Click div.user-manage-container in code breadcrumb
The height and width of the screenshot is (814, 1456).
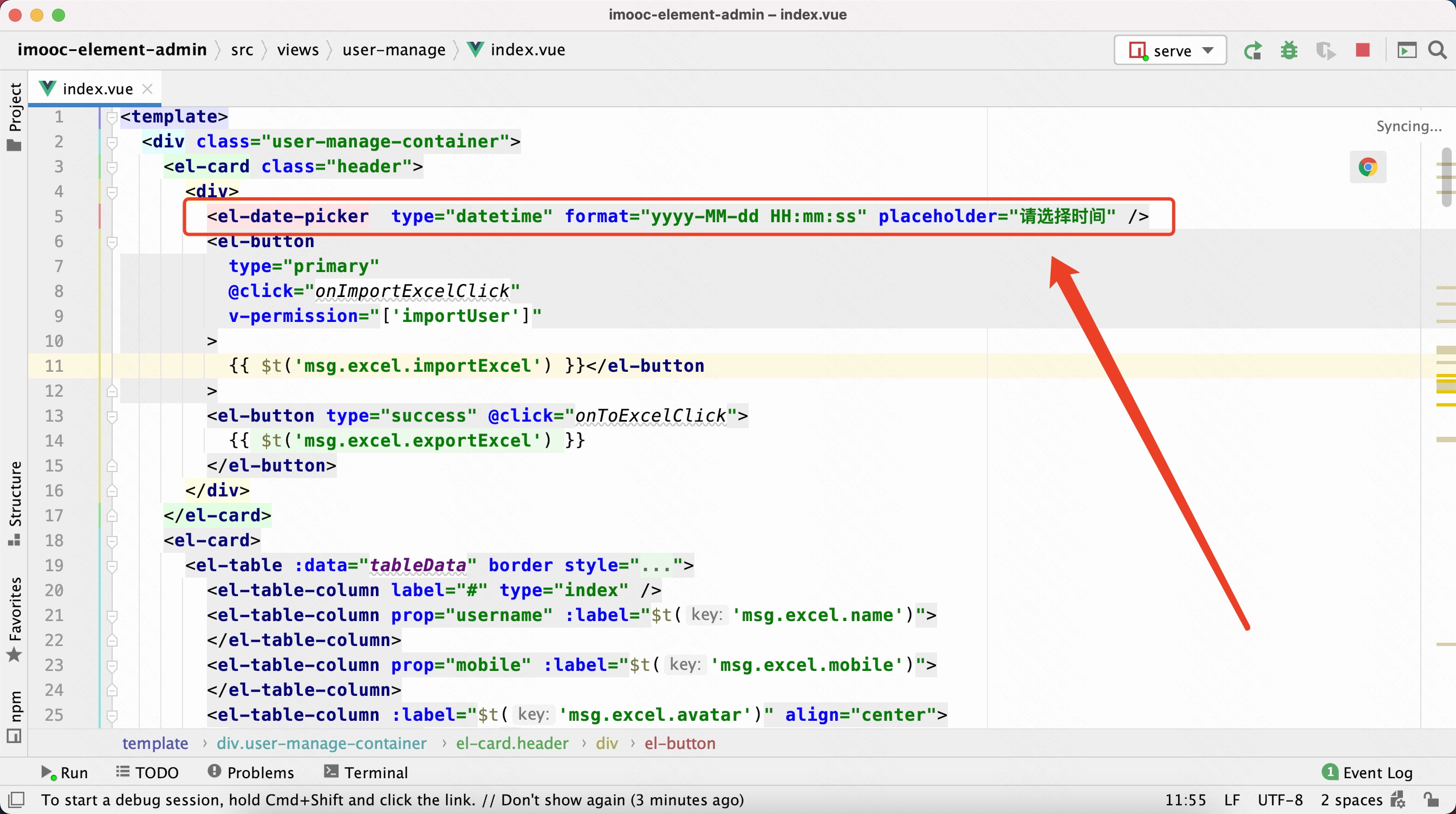tap(322, 744)
